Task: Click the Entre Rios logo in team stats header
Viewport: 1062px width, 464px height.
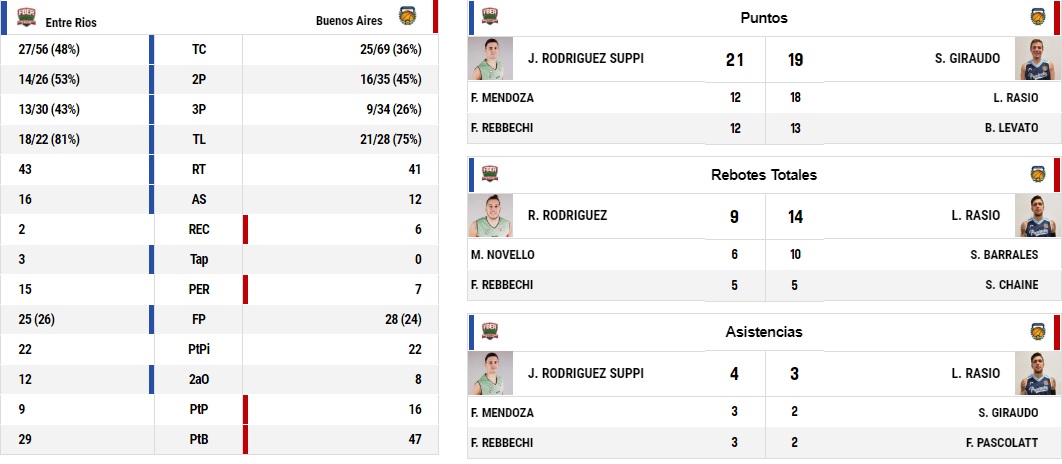Action: click(x=27, y=16)
